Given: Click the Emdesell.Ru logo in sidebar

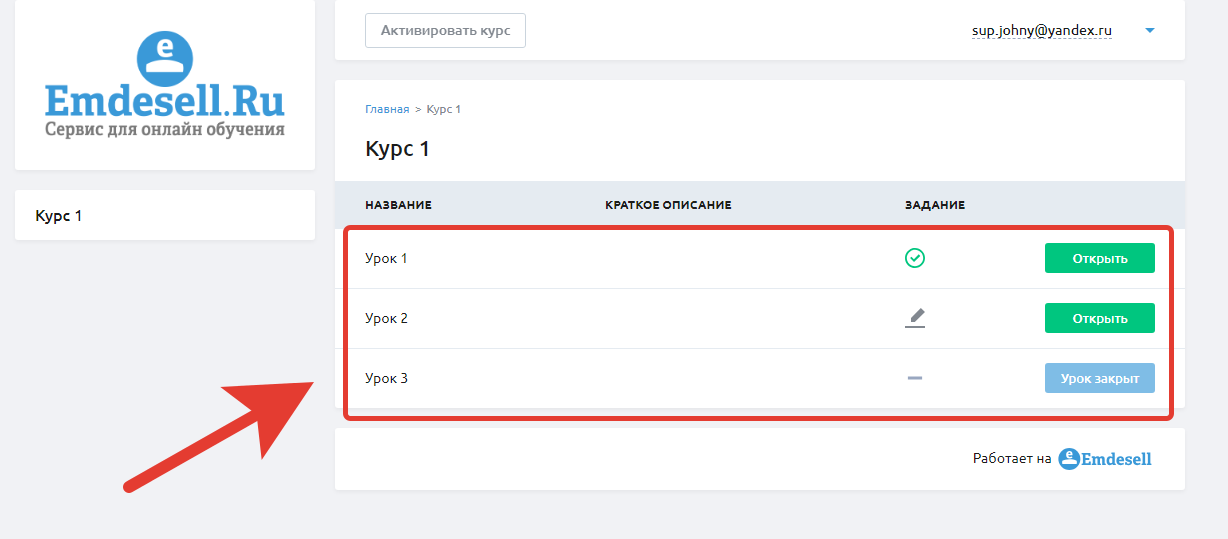Looking at the screenshot, I should (165, 85).
